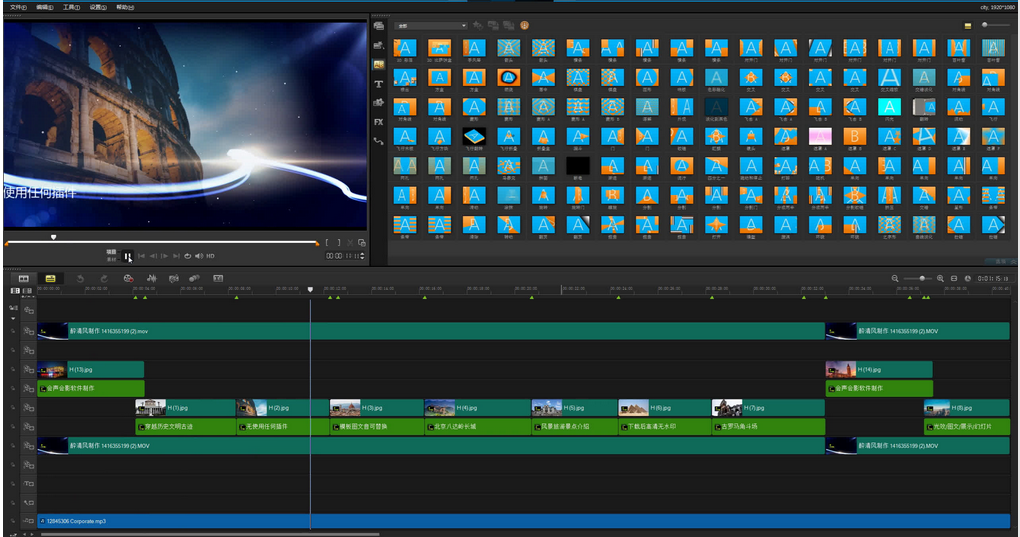Screen dimensions: 1020x537
Task: Switch to Storyboard view
Action: 24,278
